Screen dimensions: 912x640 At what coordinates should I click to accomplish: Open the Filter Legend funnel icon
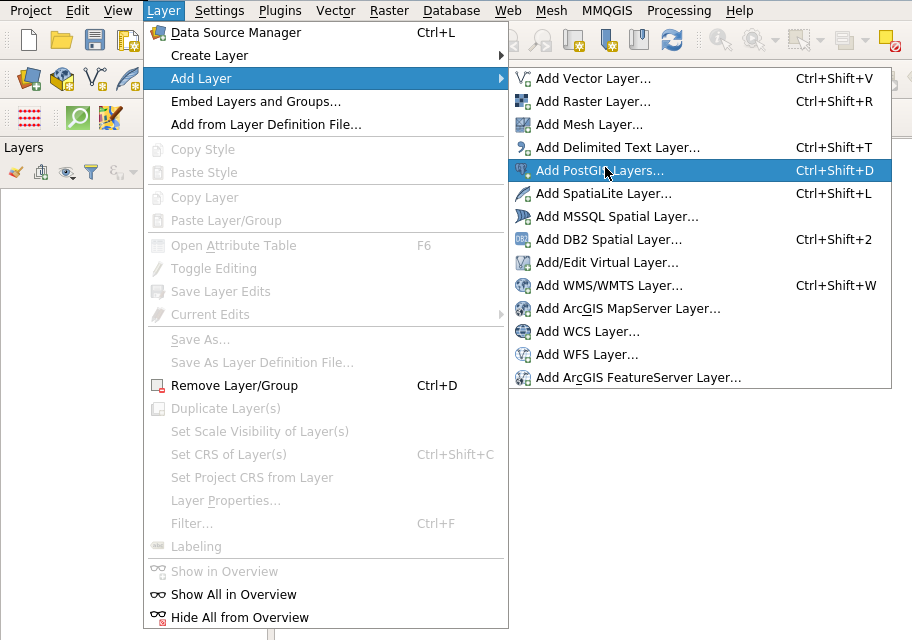pyautogui.click(x=91, y=172)
